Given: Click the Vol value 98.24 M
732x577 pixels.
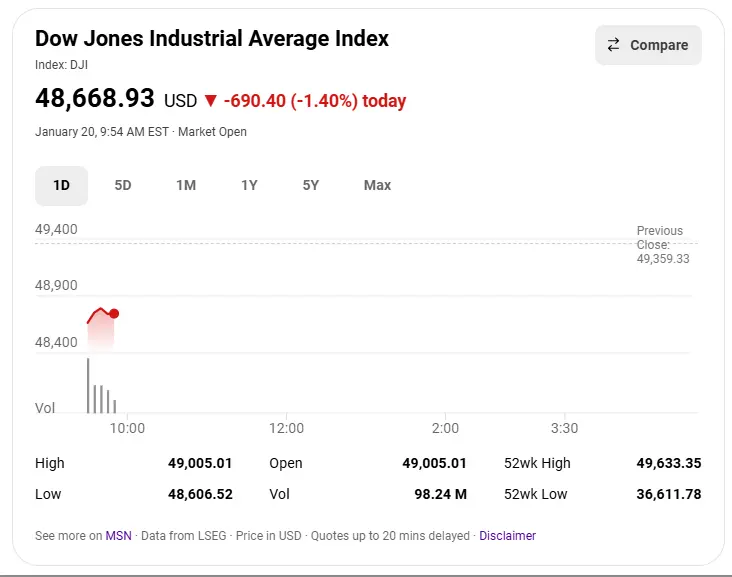Looking at the screenshot, I should (439, 494).
